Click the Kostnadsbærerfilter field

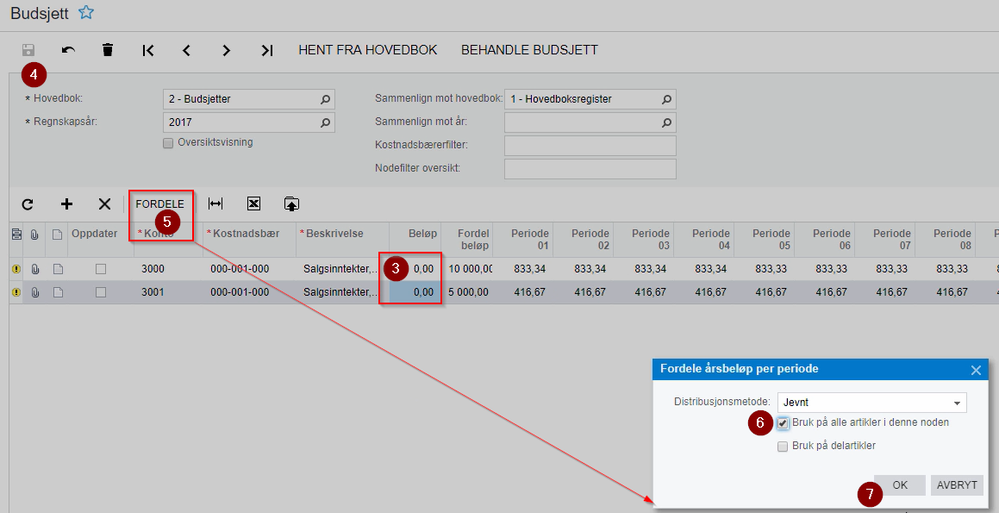590,146
